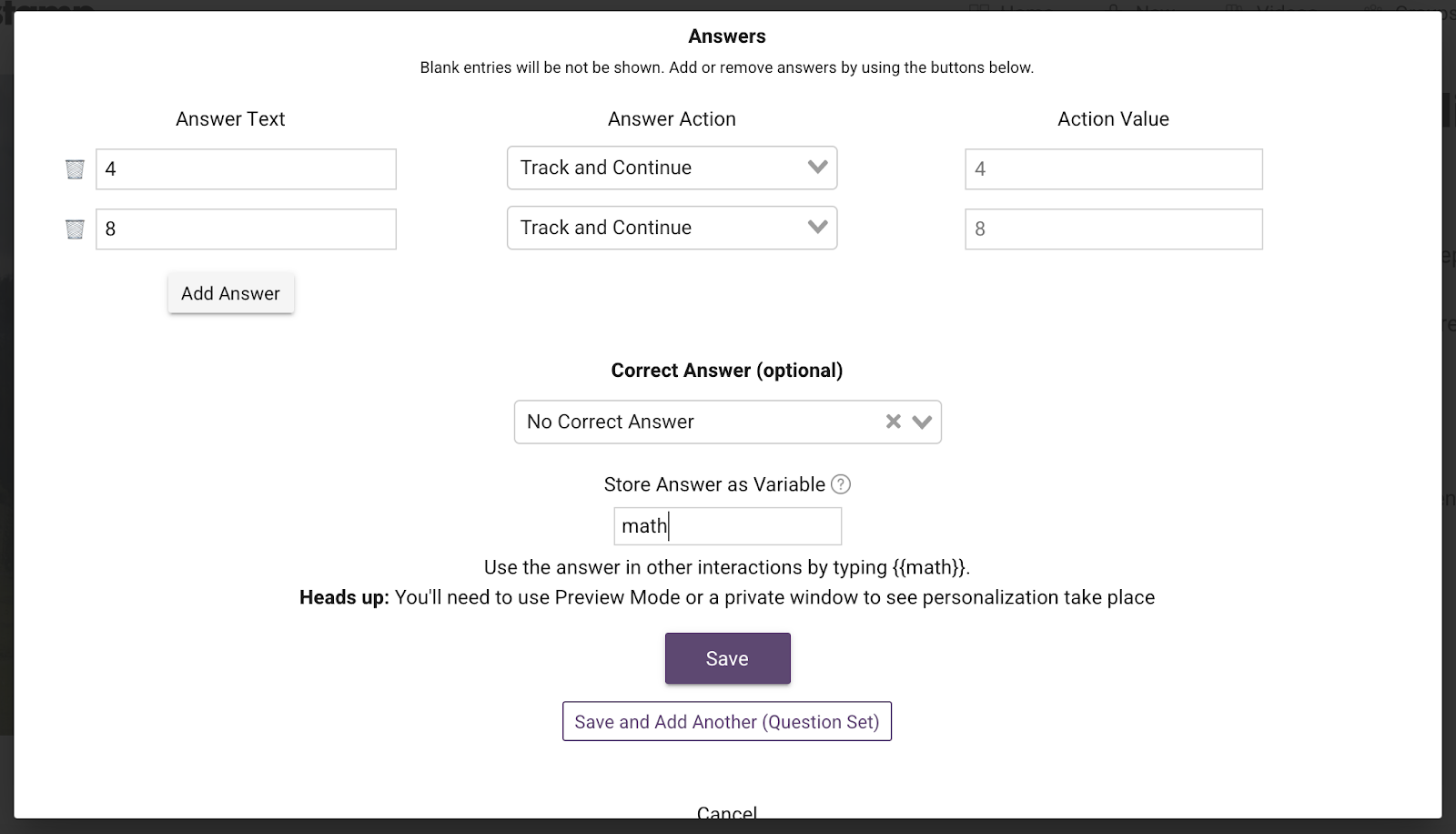Click the Action Value field showing 8
Screen dimensions: 1456x834
tap(1113, 229)
